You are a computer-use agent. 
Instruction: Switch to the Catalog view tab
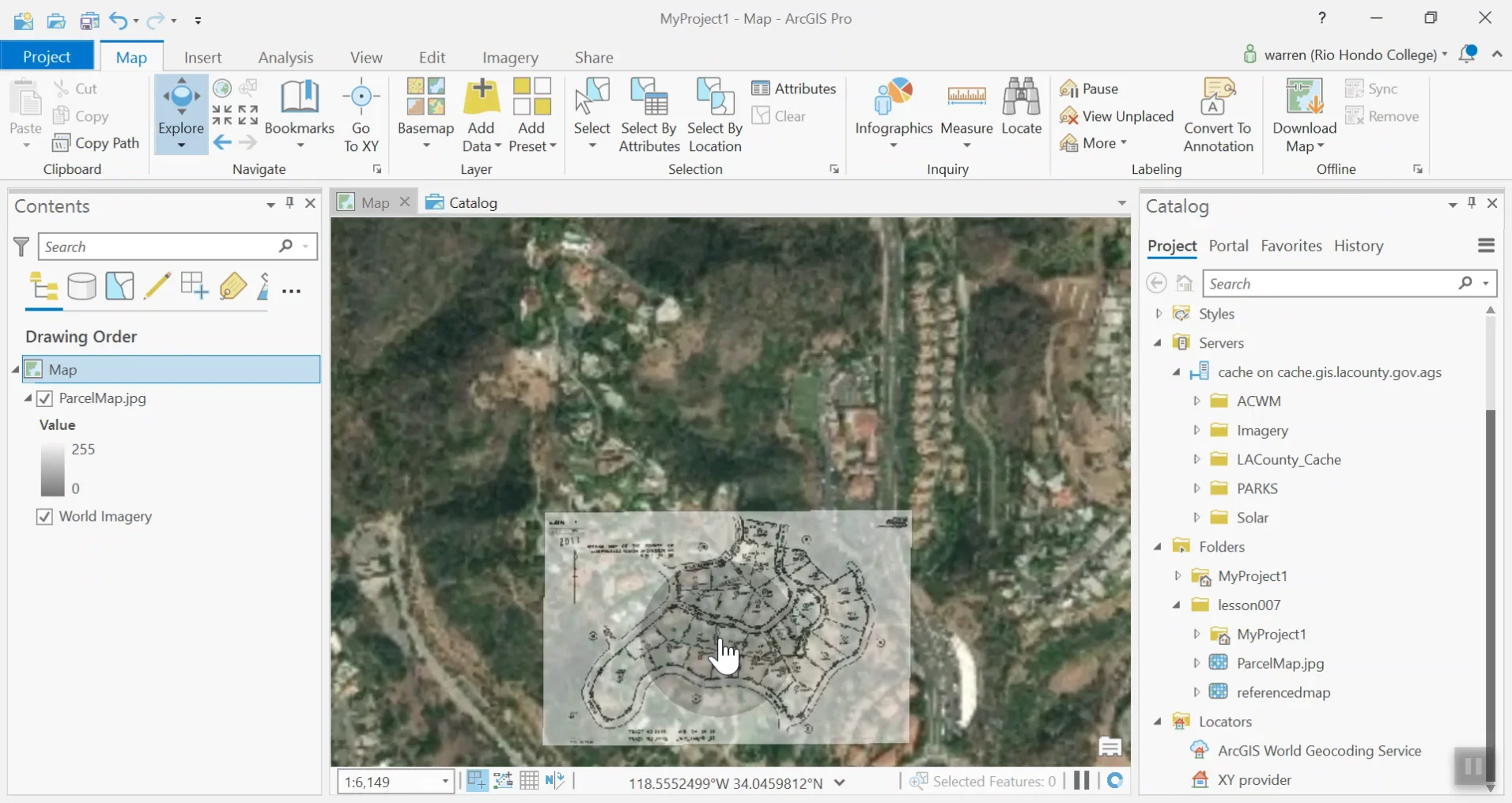tap(462, 202)
